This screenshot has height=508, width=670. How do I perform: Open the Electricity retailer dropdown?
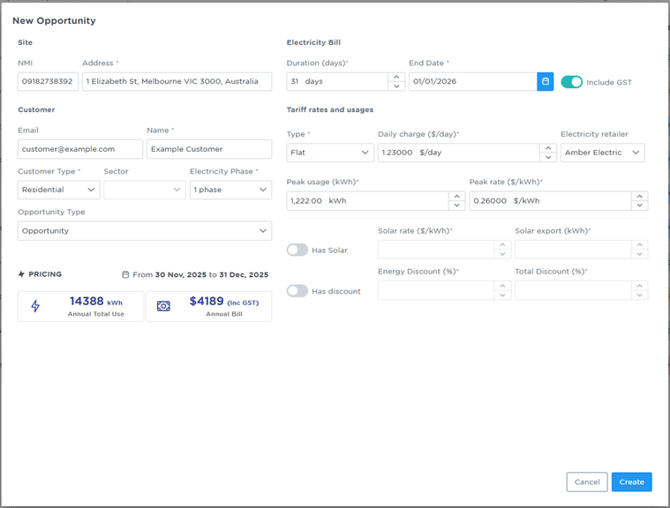[602, 153]
